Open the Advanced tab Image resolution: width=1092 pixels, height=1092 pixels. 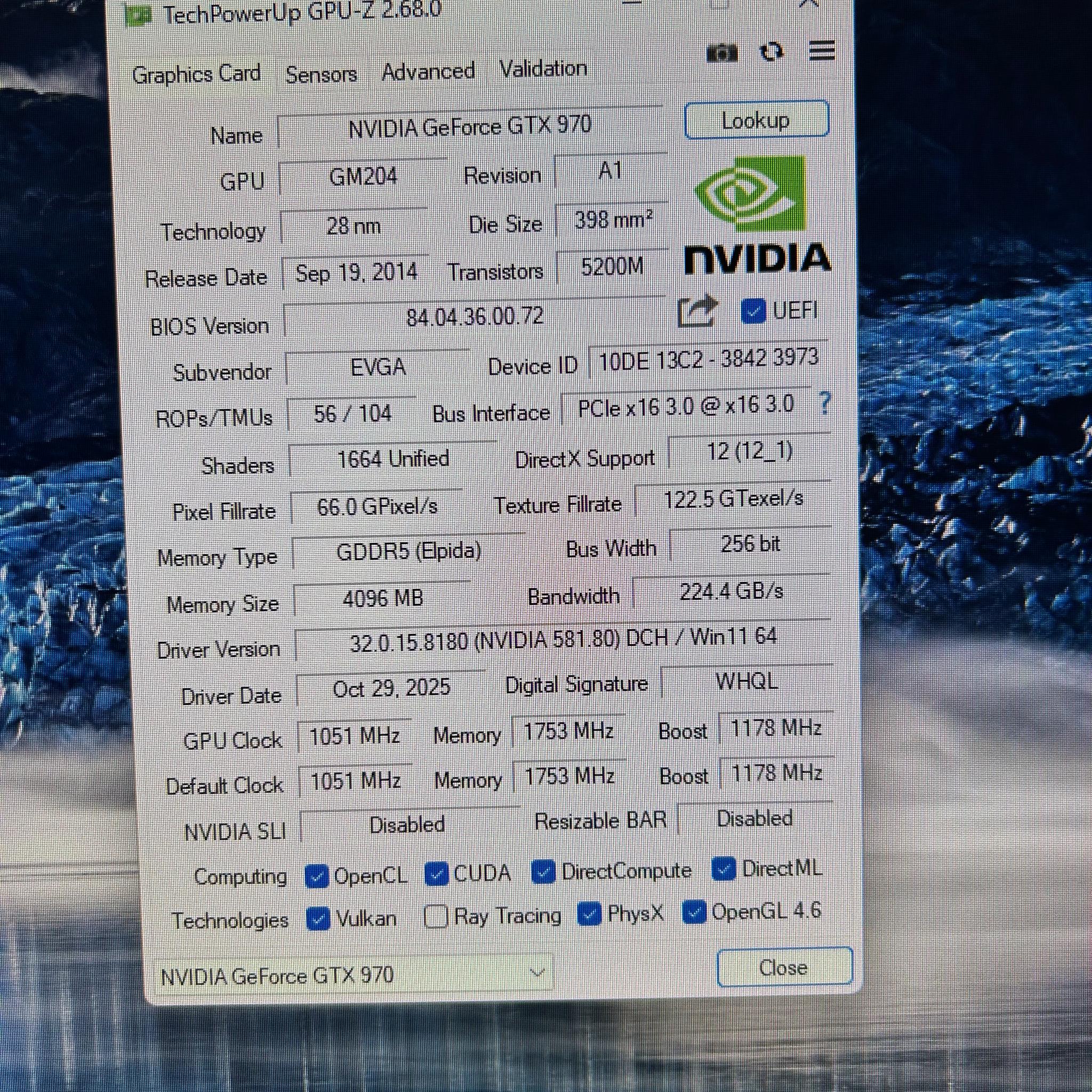[x=428, y=72]
